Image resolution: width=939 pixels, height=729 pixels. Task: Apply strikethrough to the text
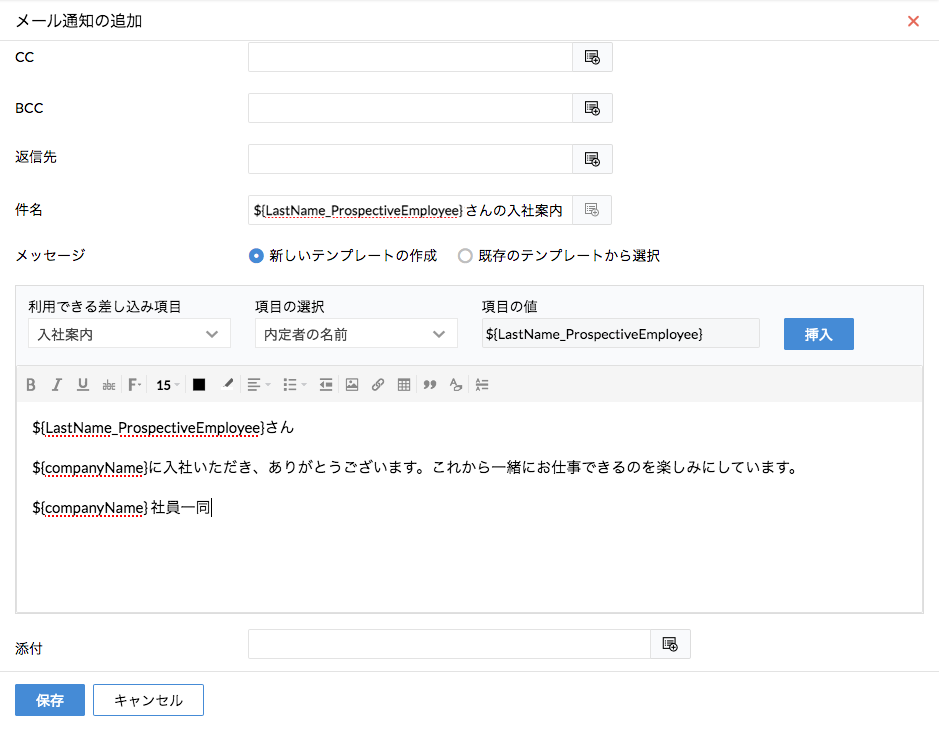pos(109,385)
